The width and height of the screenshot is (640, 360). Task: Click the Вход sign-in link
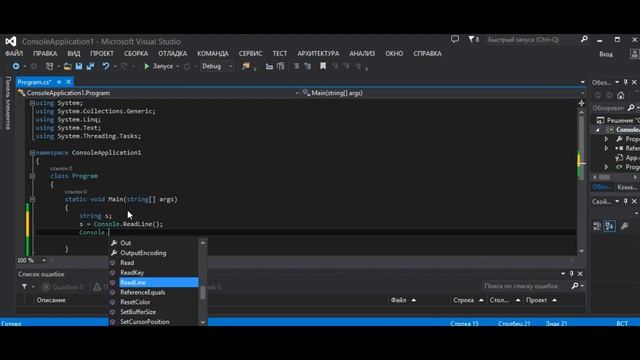(x=606, y=54)
